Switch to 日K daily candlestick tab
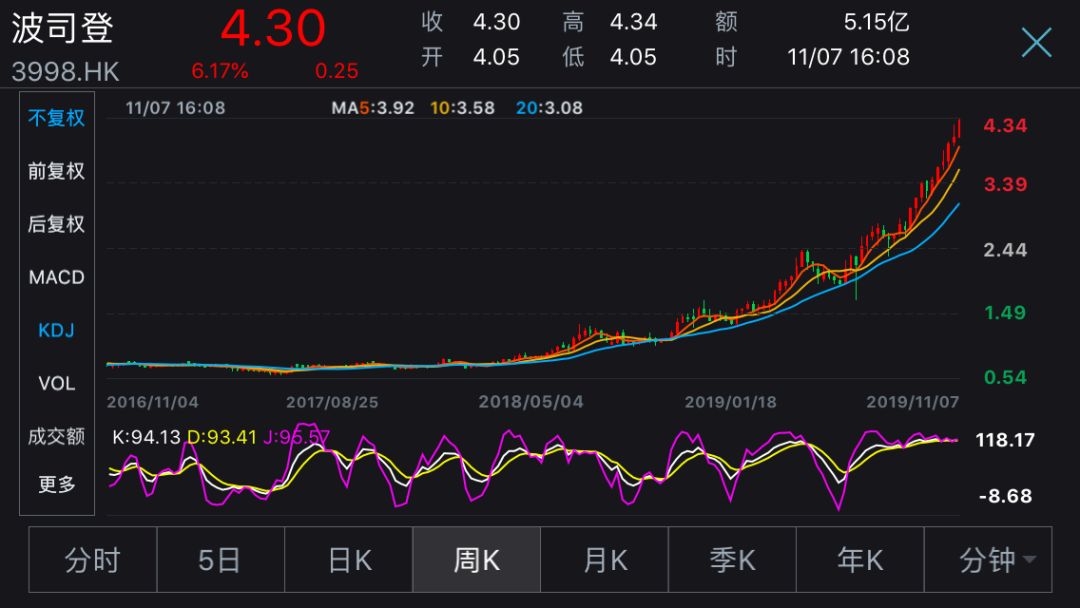The width and height of the screenshot is (1080, 608). [349, 560]
